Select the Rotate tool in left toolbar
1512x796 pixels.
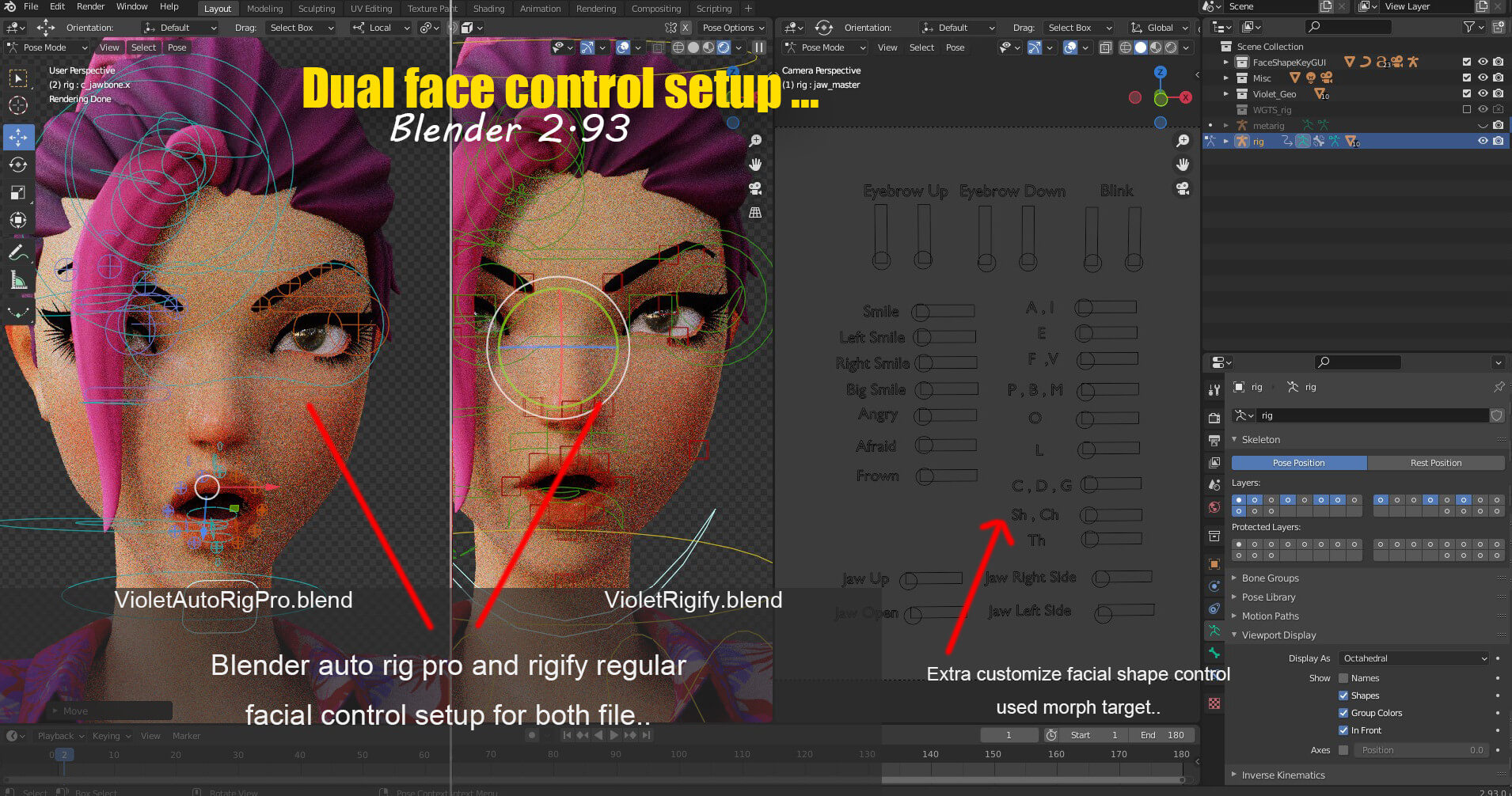coord(18,165)
